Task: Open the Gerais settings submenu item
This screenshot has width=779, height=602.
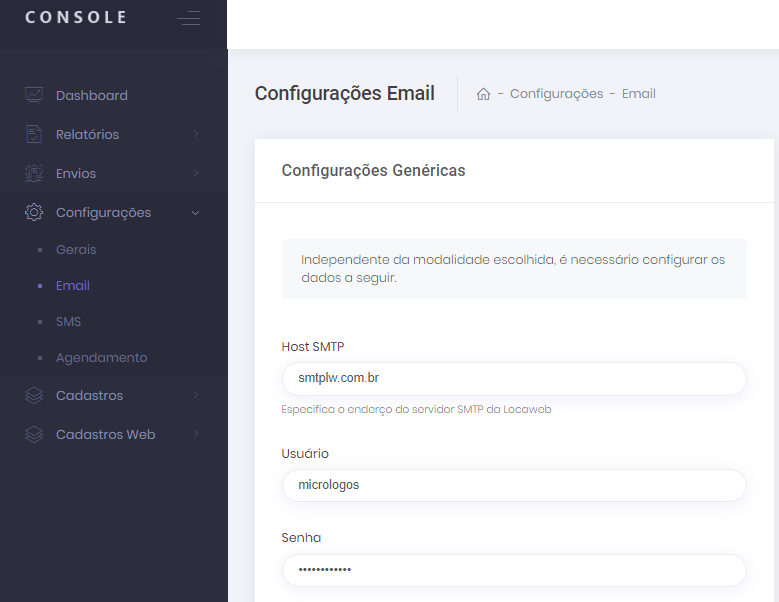Action: tap(76, 249)
